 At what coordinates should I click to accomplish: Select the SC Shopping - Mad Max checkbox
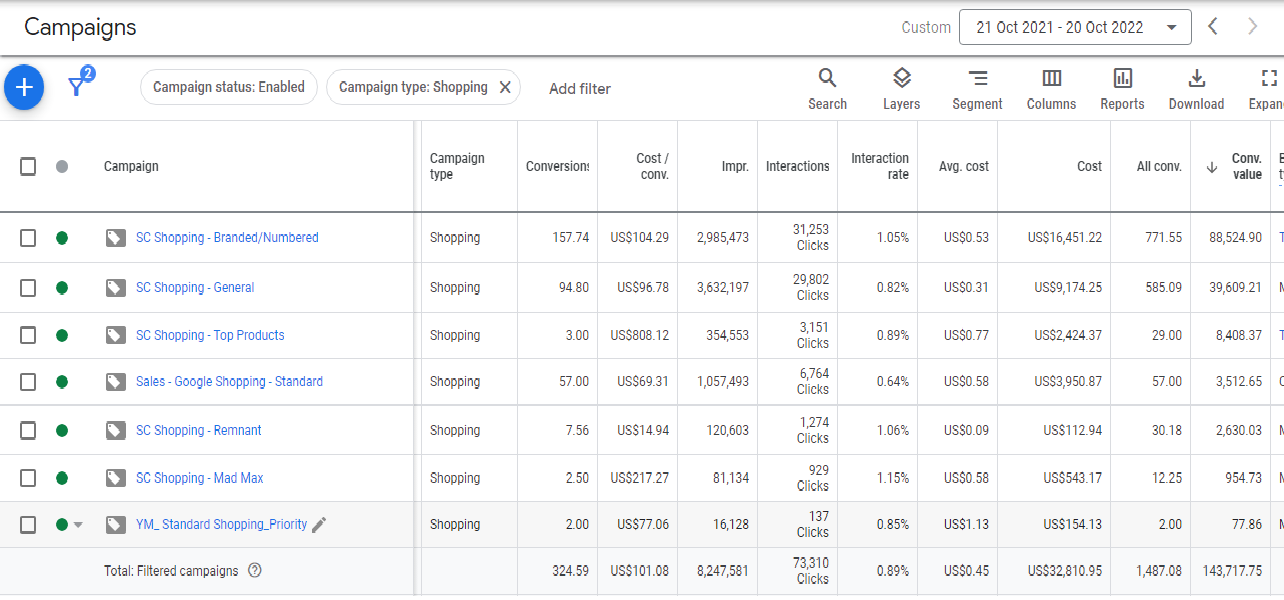[28, 479]
